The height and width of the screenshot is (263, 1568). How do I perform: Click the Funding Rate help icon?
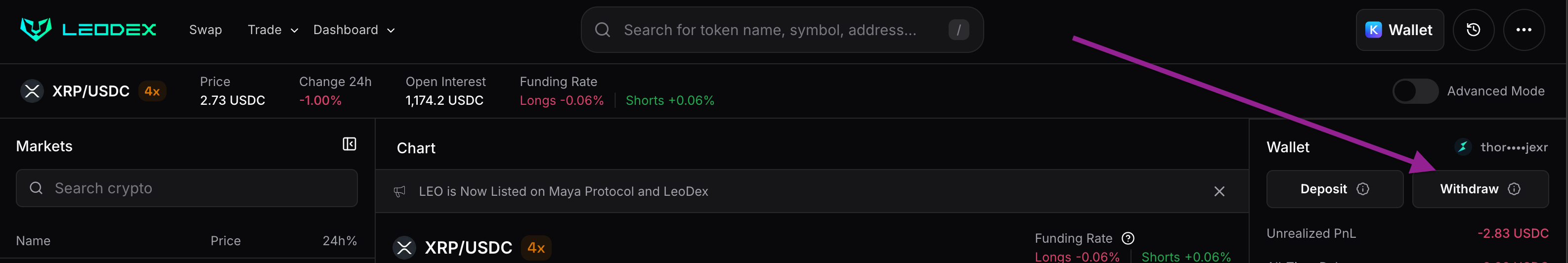(x=1128, y=238)
